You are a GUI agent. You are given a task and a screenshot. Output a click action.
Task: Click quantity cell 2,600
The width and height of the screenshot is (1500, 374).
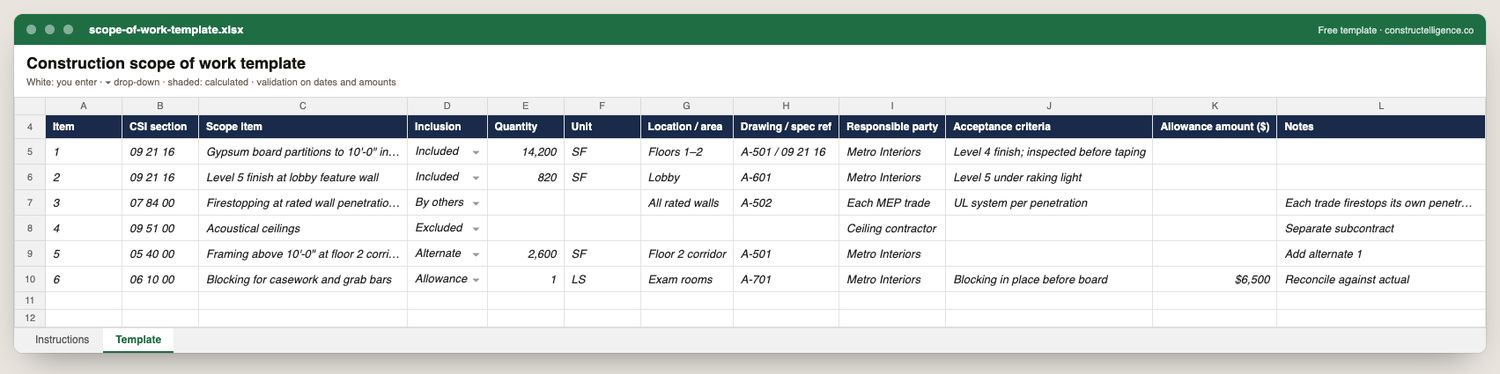[x=526, y=254]
